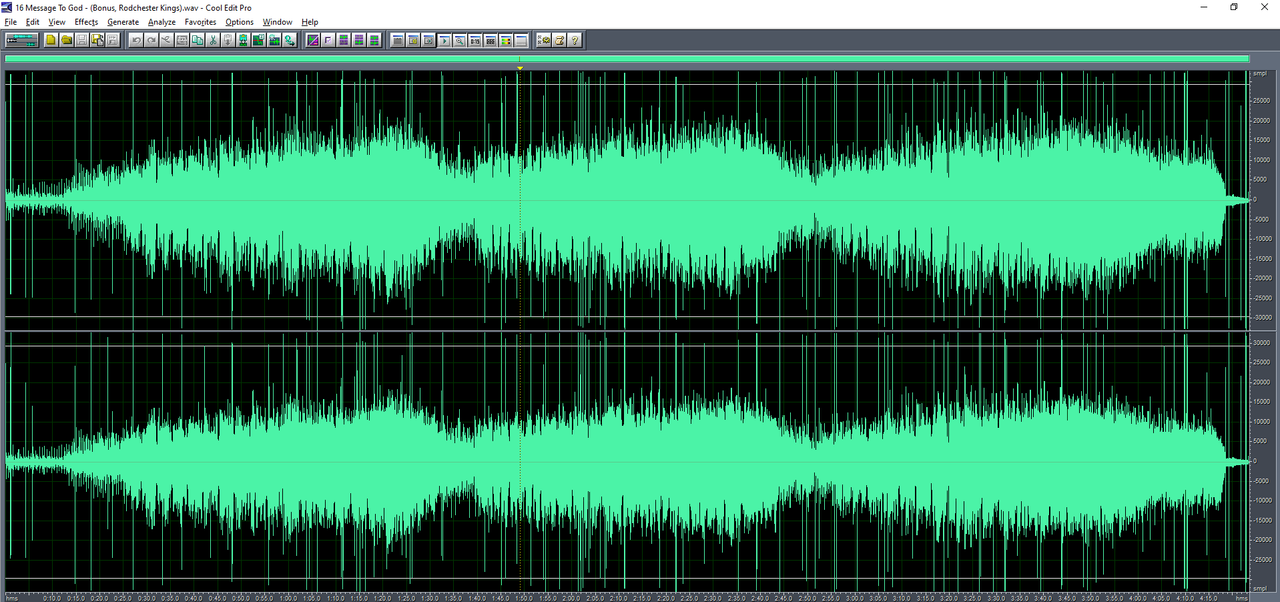1280x602 pixels.
Task: Open the Generate menu
Action: [123, 22]
